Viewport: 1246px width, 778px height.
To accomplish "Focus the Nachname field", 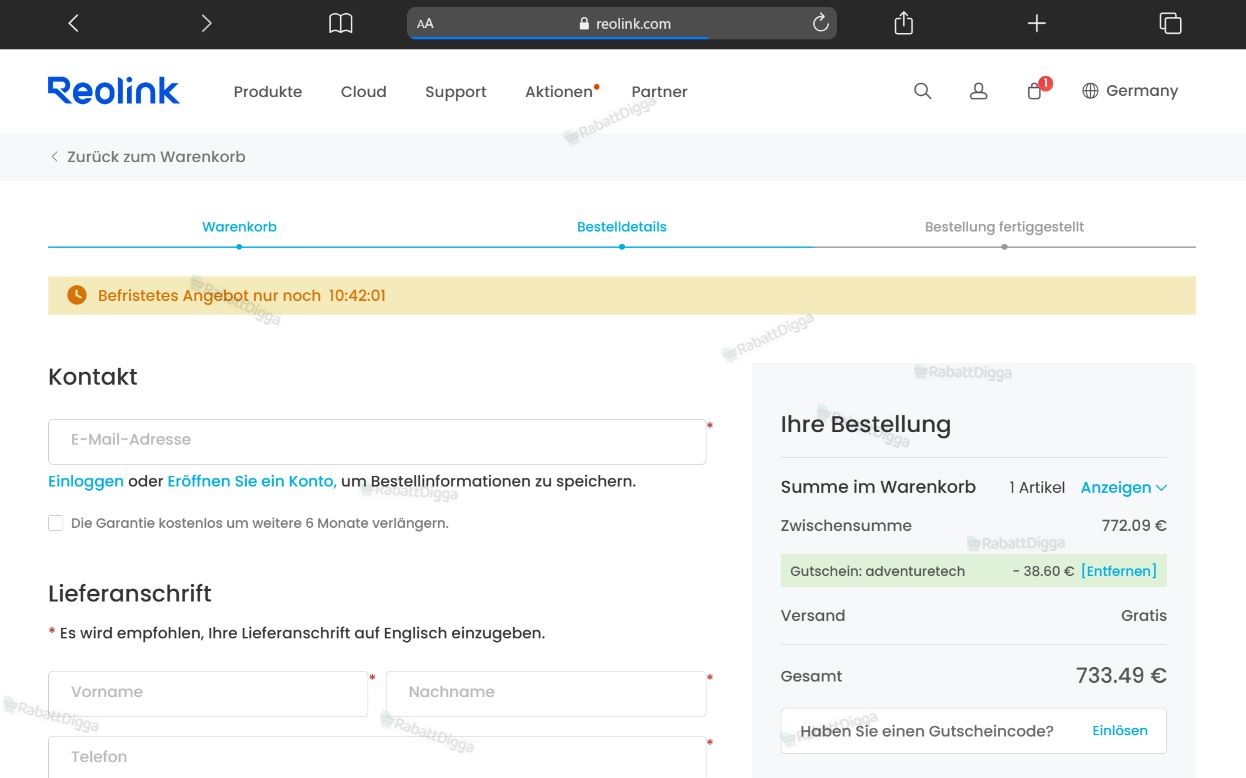I will point(546,693).
